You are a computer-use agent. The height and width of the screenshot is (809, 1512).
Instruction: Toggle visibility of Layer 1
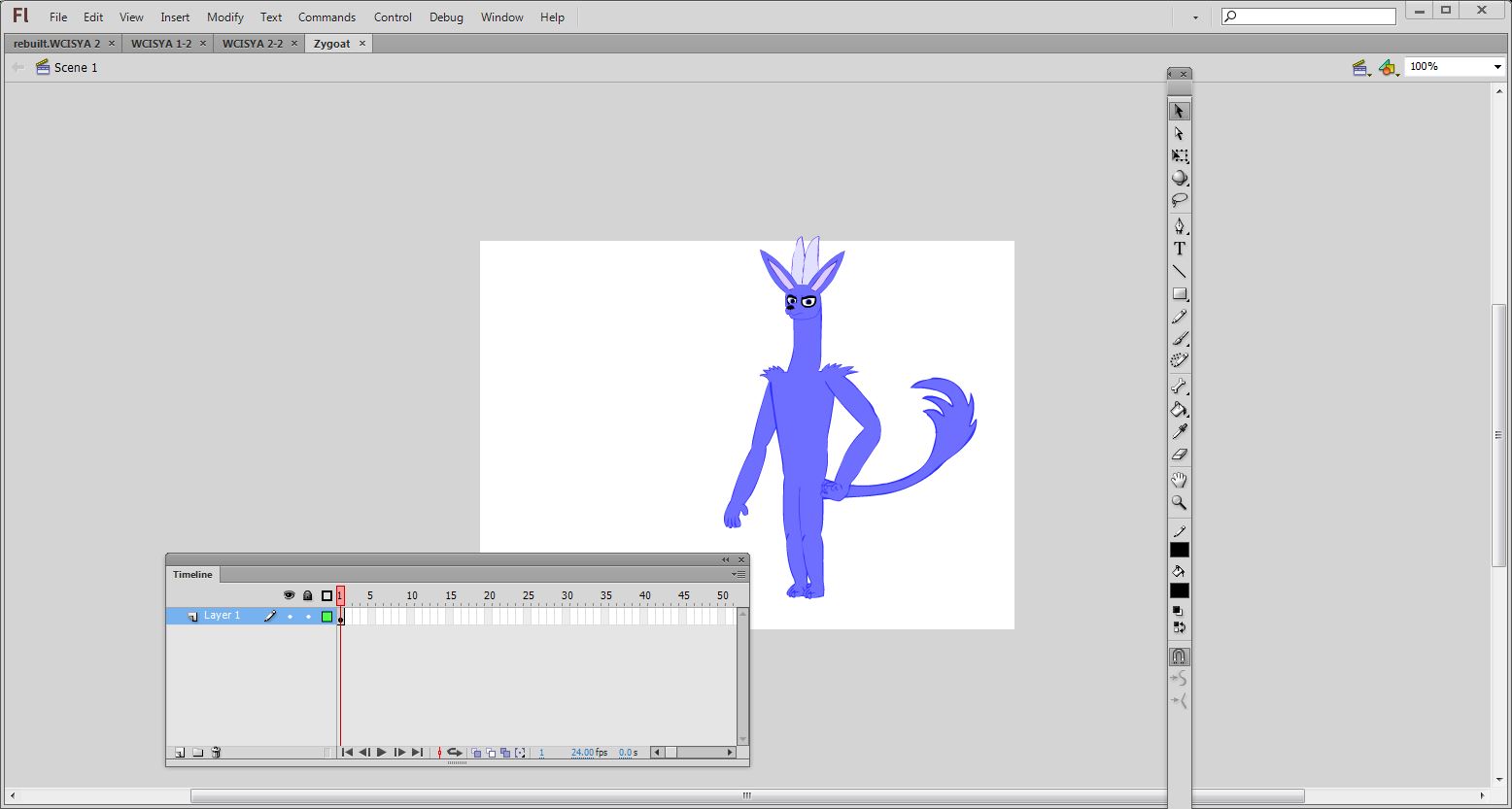[289, 615]
